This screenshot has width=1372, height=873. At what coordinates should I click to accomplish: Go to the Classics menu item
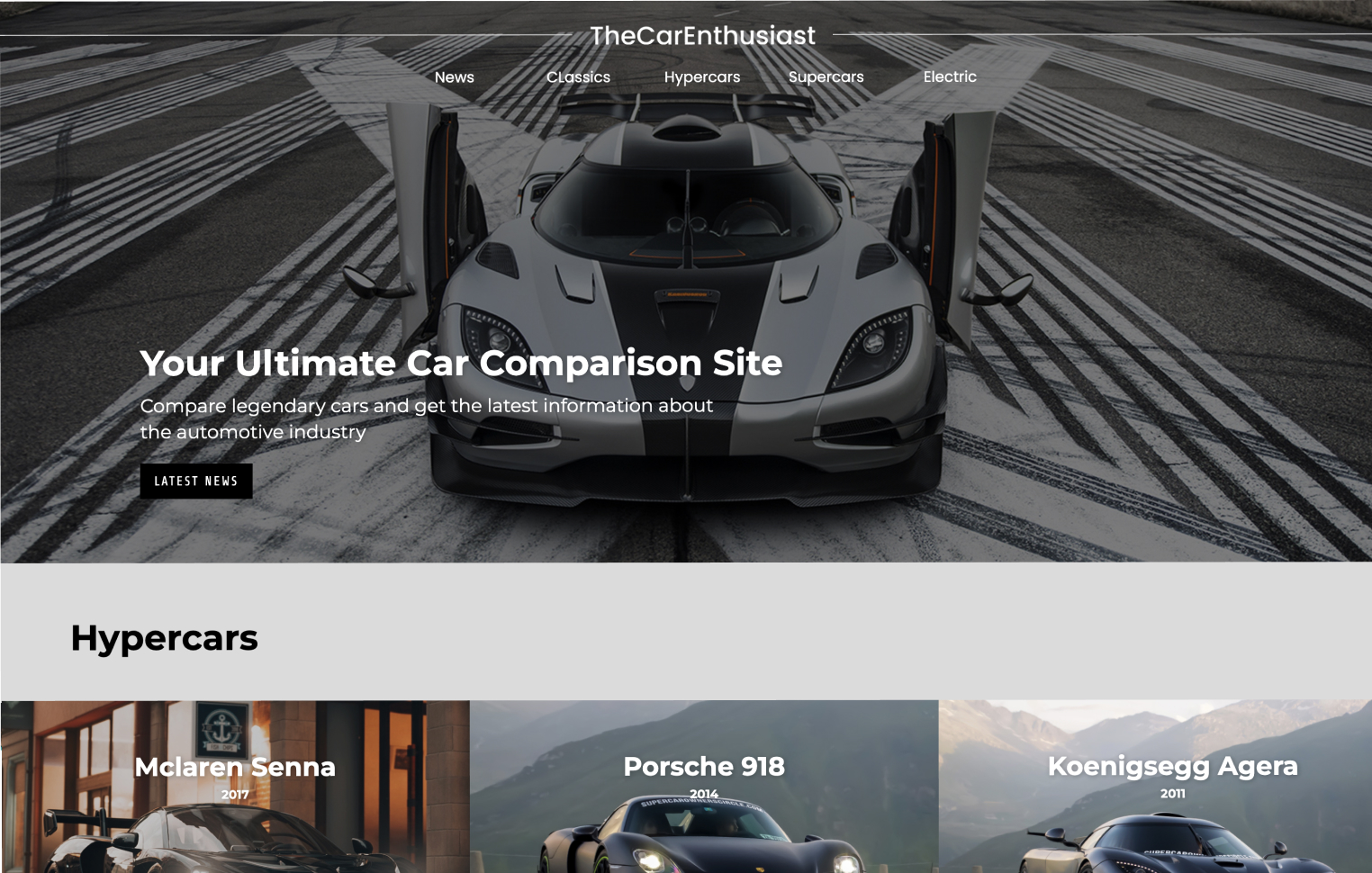pyautogui.click(x=578, y=77)
